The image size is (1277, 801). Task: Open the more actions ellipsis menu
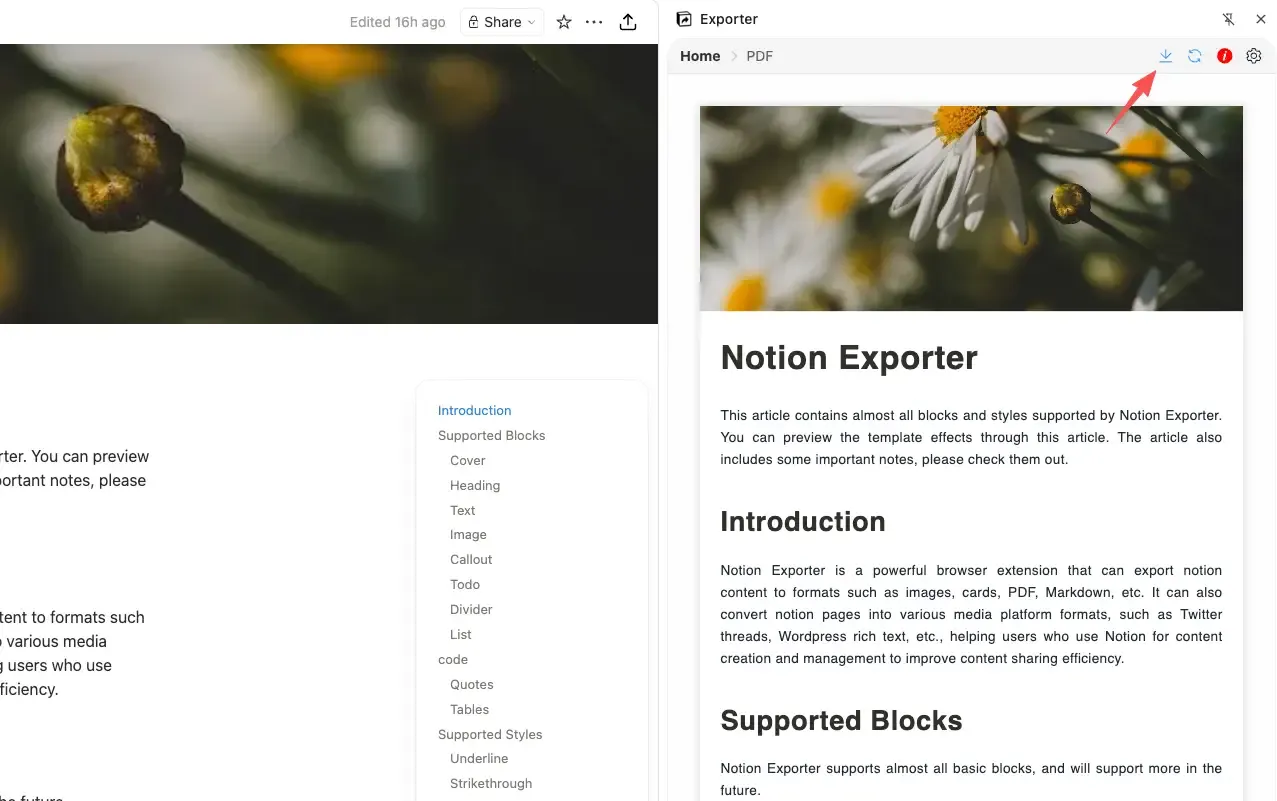click(594, 21)
